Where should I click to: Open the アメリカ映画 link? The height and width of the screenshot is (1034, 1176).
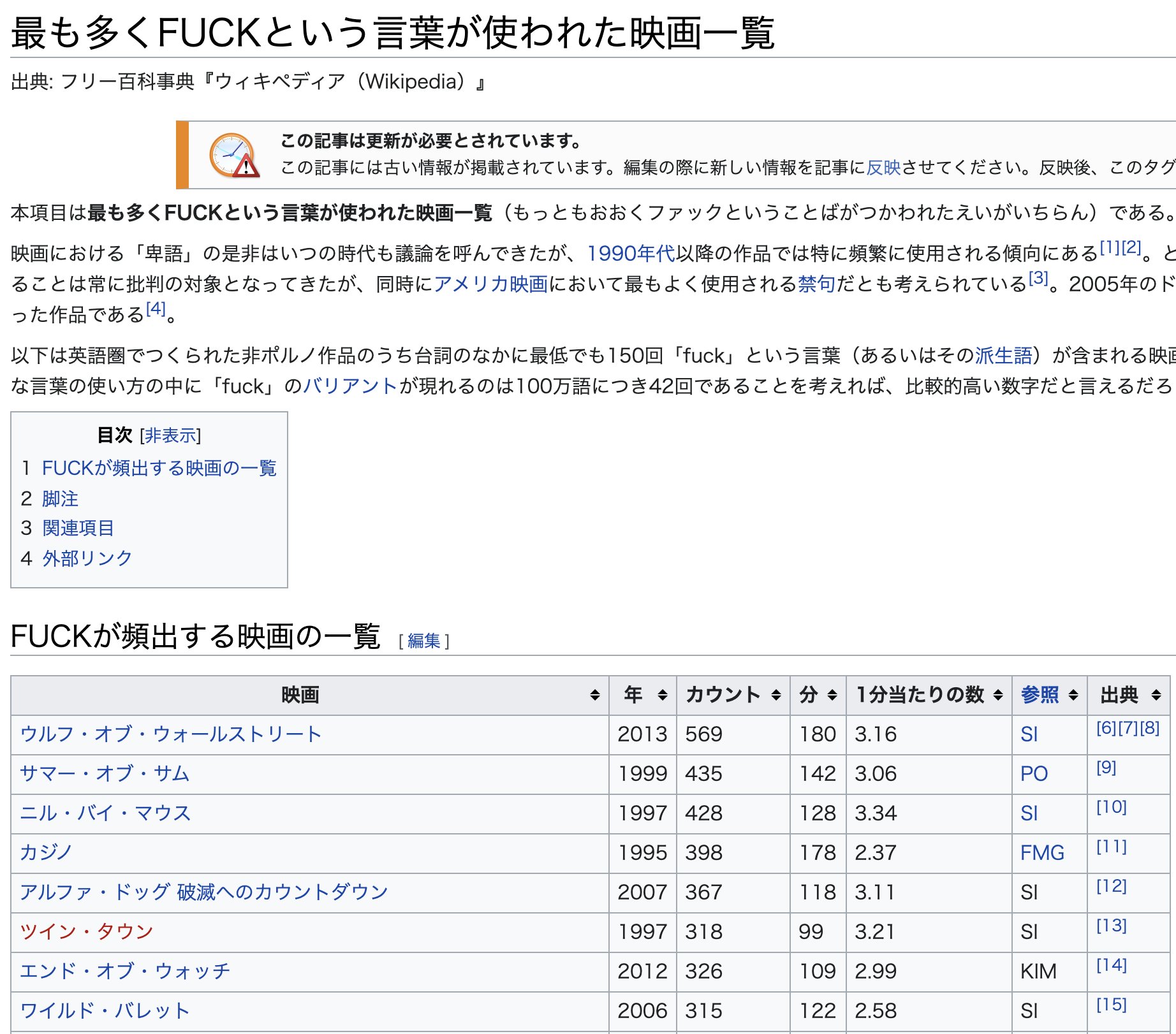tap(490, 284)
